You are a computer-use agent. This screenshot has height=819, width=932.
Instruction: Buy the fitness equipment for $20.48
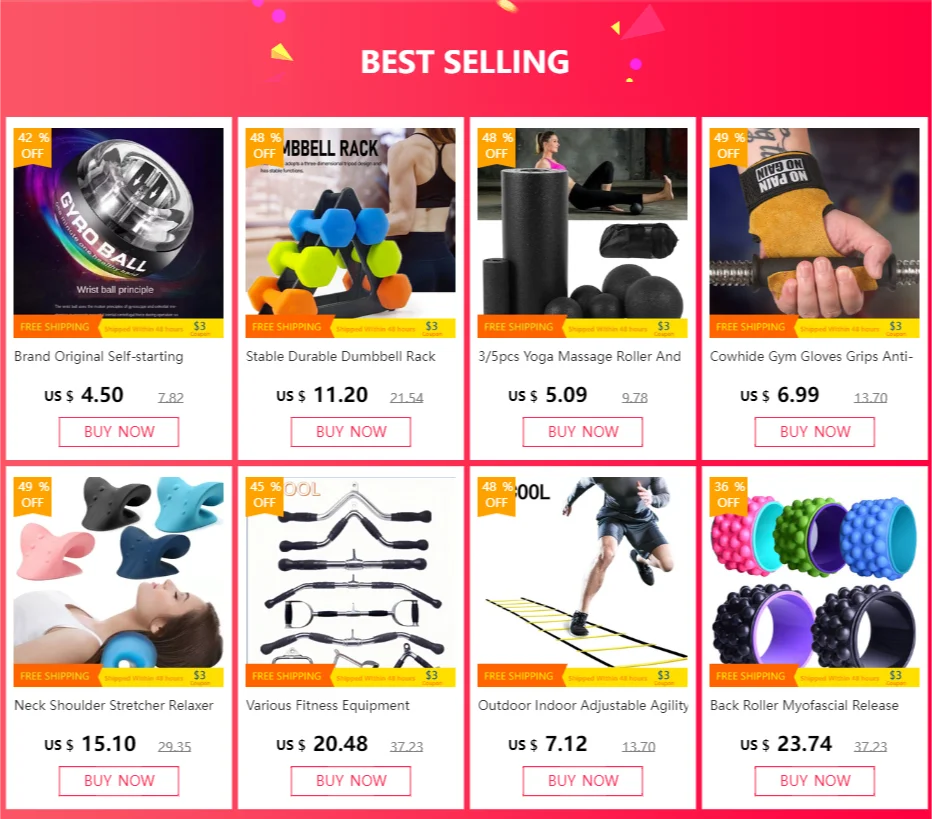(351, 781)
